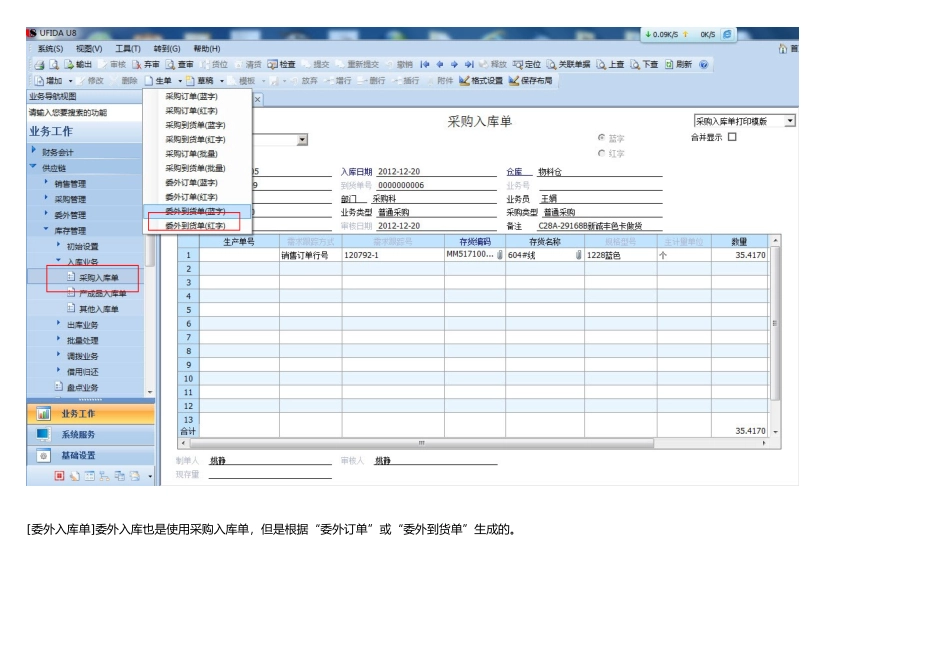
Task: Expand the 出库业务 tree node
Action: (x=58, y=324)
